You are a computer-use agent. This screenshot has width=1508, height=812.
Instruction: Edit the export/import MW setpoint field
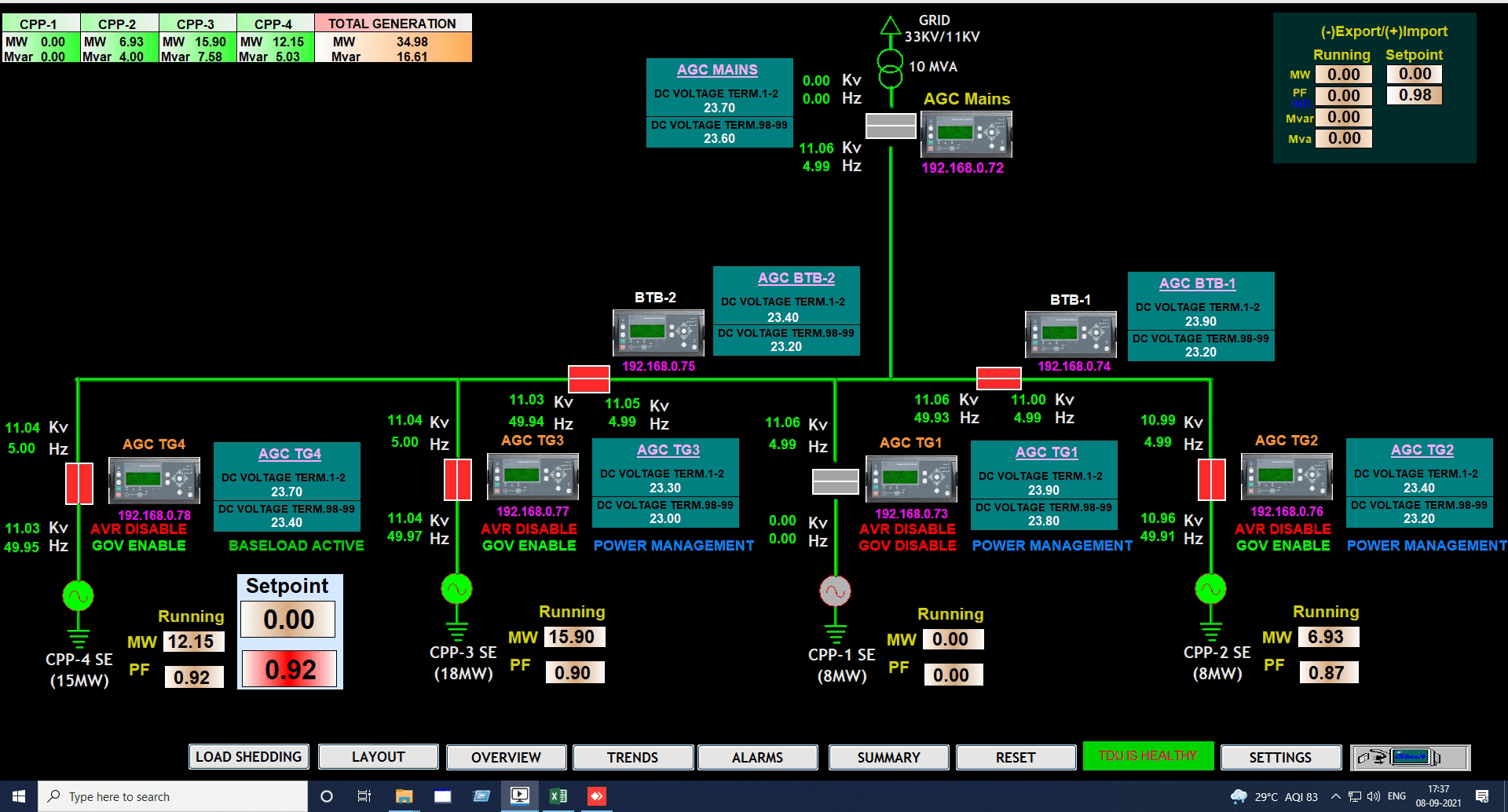[1415, 74]
